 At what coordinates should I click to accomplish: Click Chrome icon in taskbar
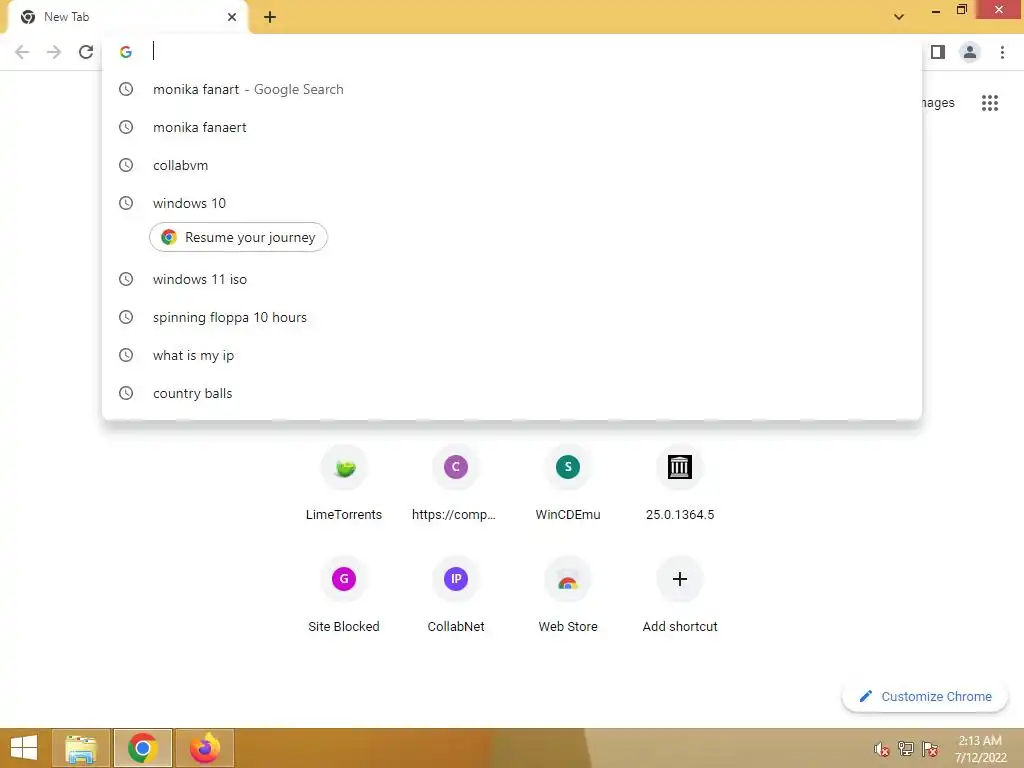click(142, 748)
